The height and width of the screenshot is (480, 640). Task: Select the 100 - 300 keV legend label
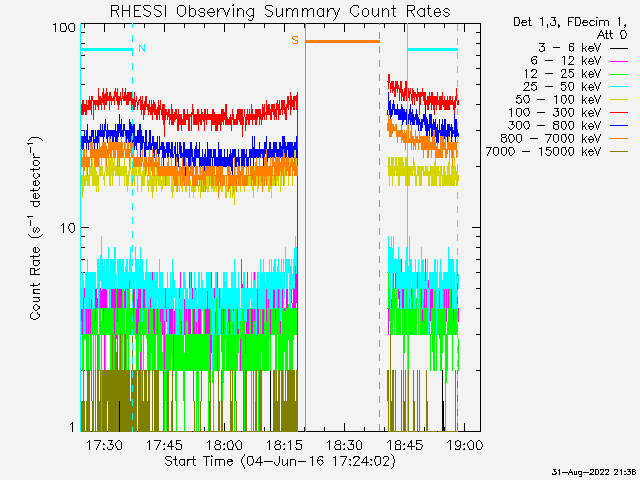point(555,113)
